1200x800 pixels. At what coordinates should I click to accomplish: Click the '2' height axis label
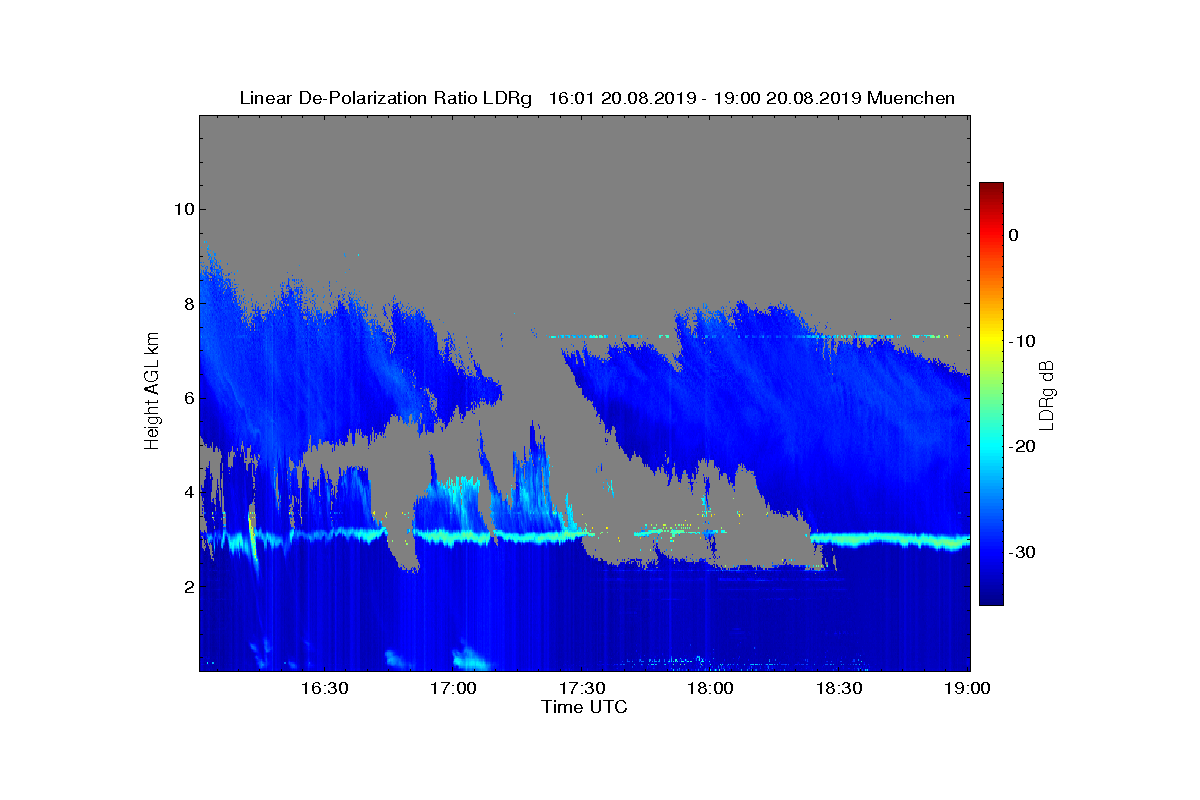click(187, 586)
